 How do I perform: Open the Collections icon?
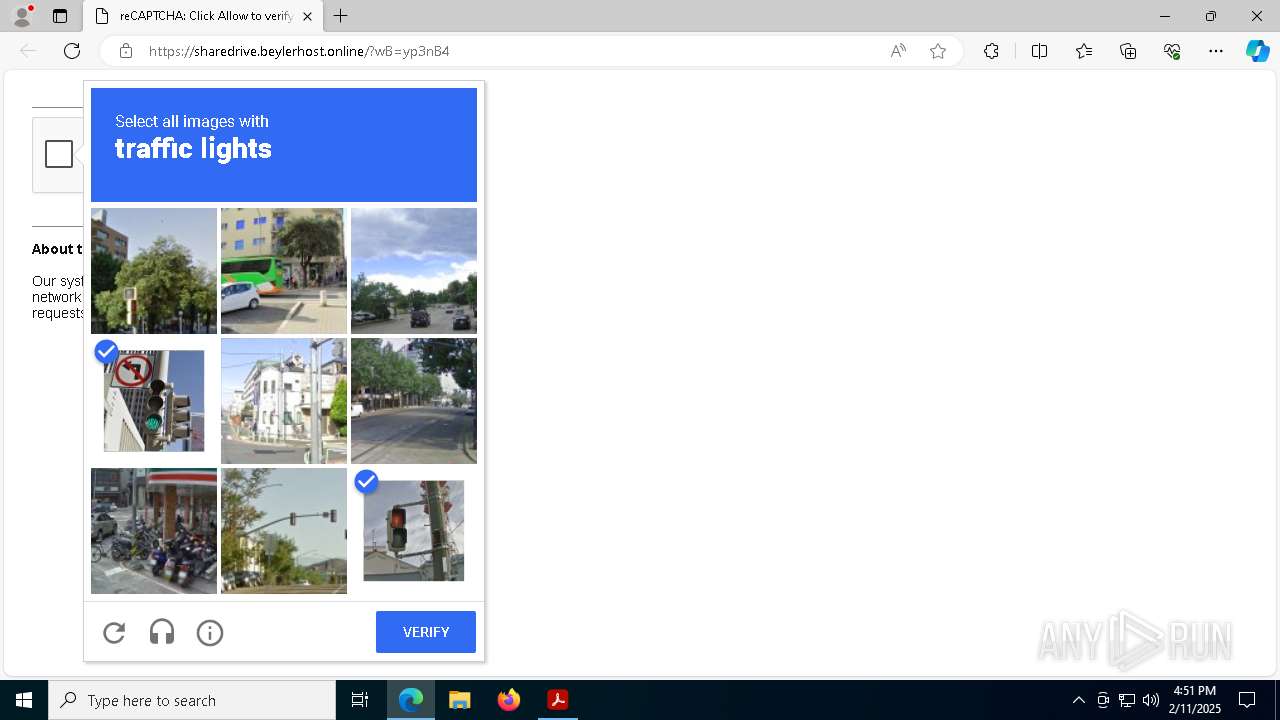coord(1128,51)
